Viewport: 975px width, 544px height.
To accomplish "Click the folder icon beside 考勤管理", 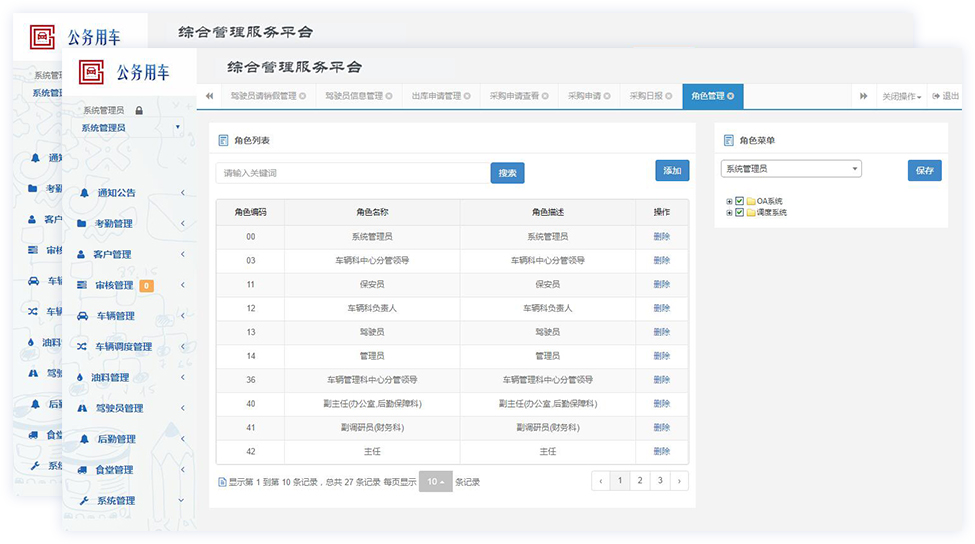I will coord(82,224).
